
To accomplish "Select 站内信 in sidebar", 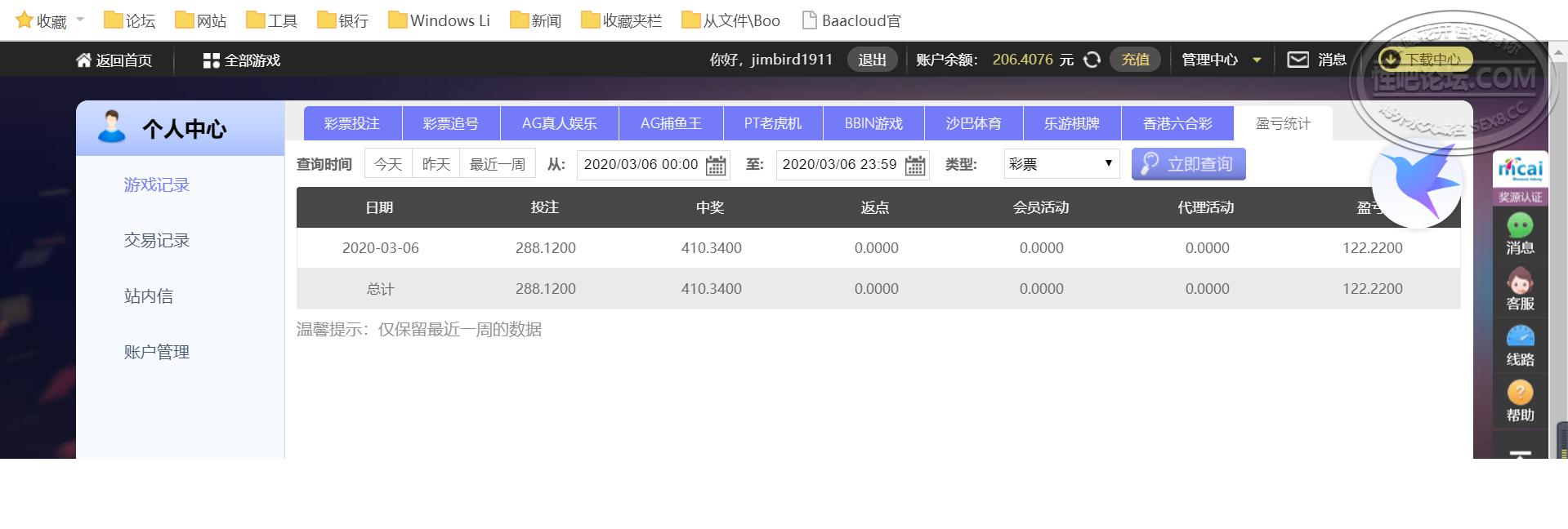I will (x=149, y=296).
